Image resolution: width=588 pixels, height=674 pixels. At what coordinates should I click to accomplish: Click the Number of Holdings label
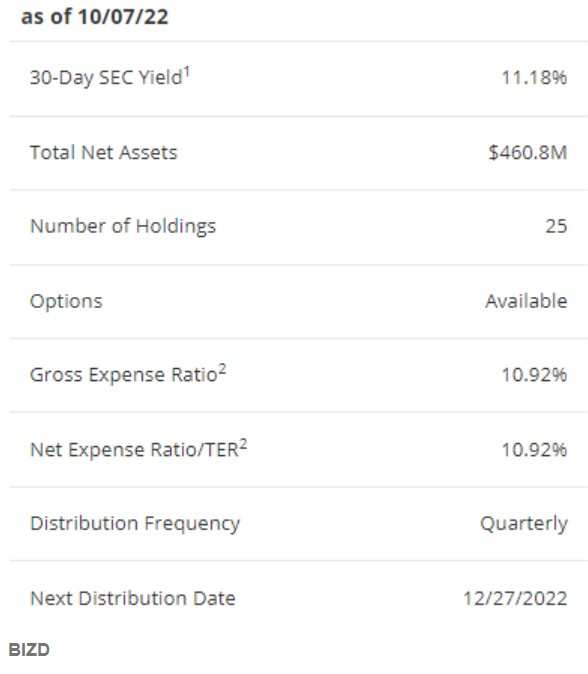(123, 227)
